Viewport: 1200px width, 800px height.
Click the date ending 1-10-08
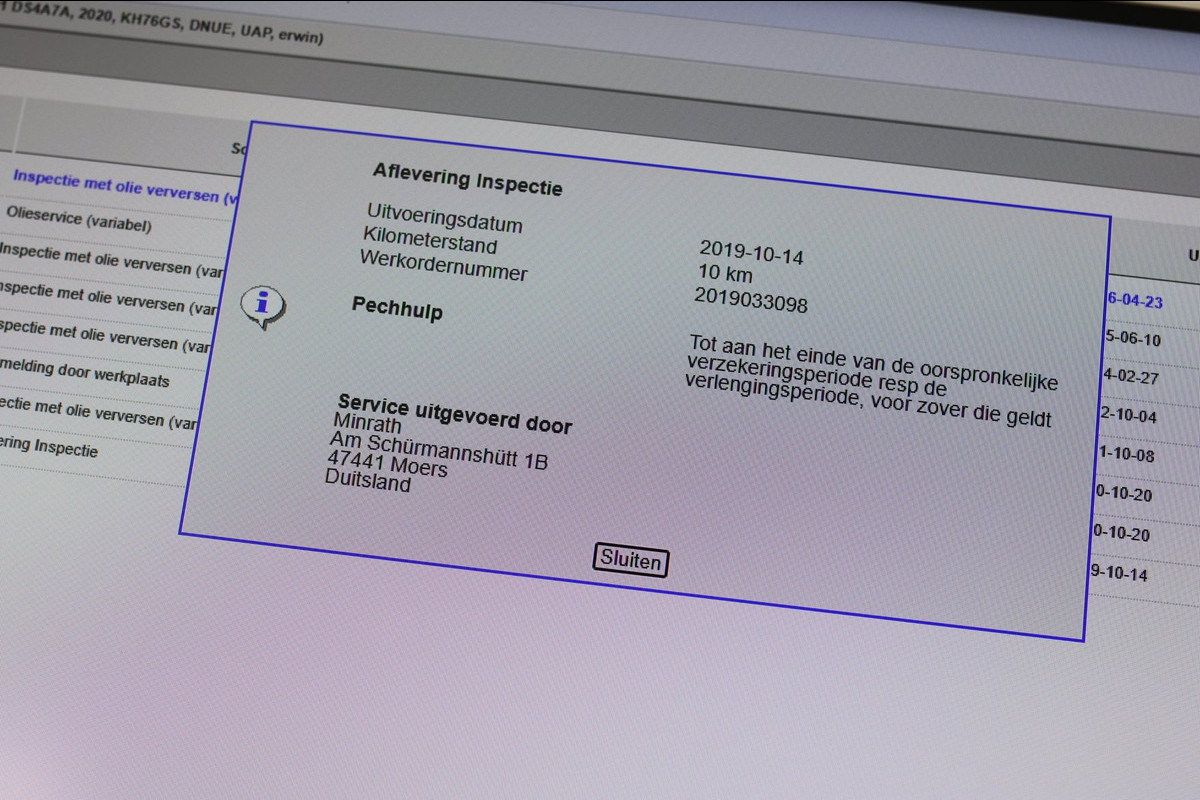pyautogui.click(x=1126, y=455)
